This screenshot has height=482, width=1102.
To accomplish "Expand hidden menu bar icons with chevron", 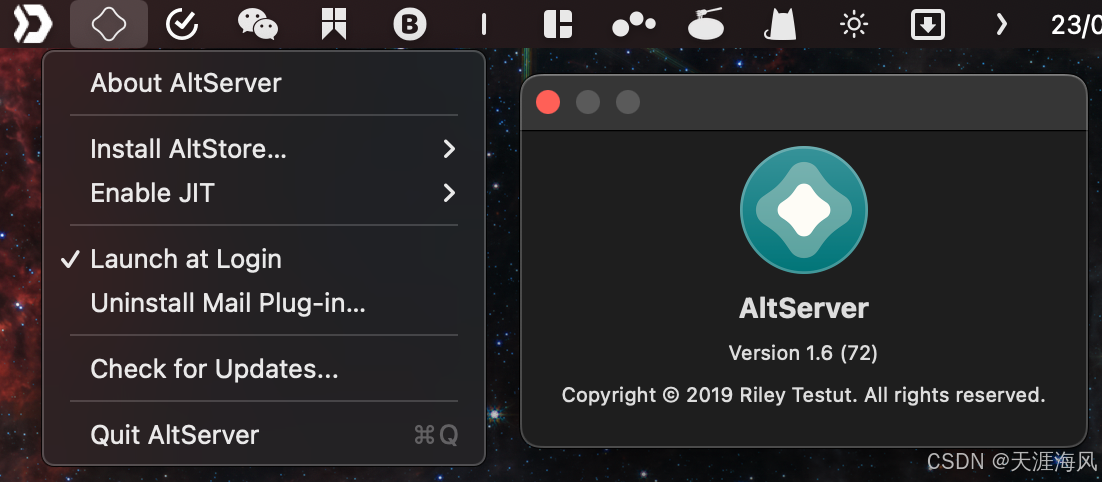I will [x=1001, y=25].
